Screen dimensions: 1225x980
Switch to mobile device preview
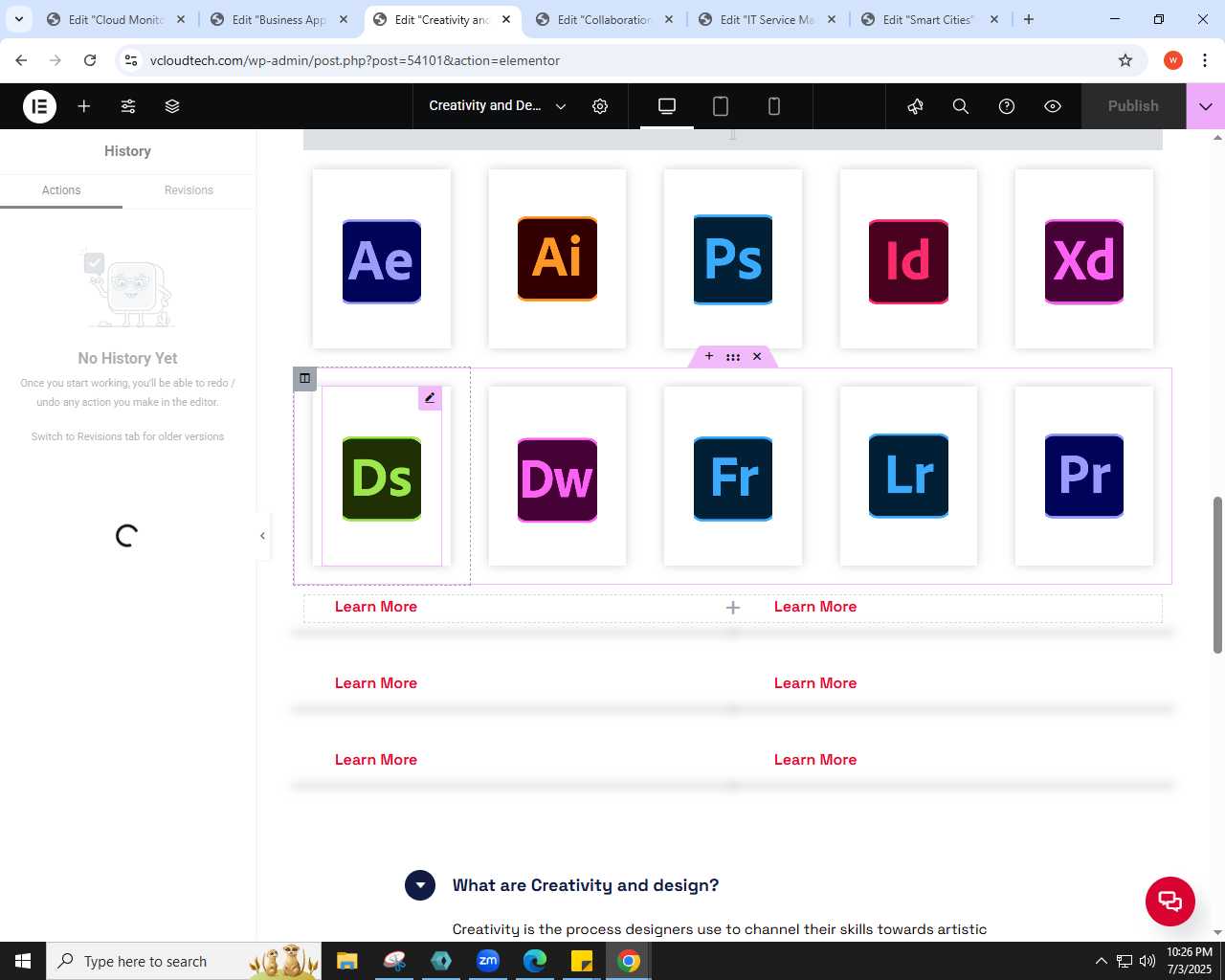774,106
